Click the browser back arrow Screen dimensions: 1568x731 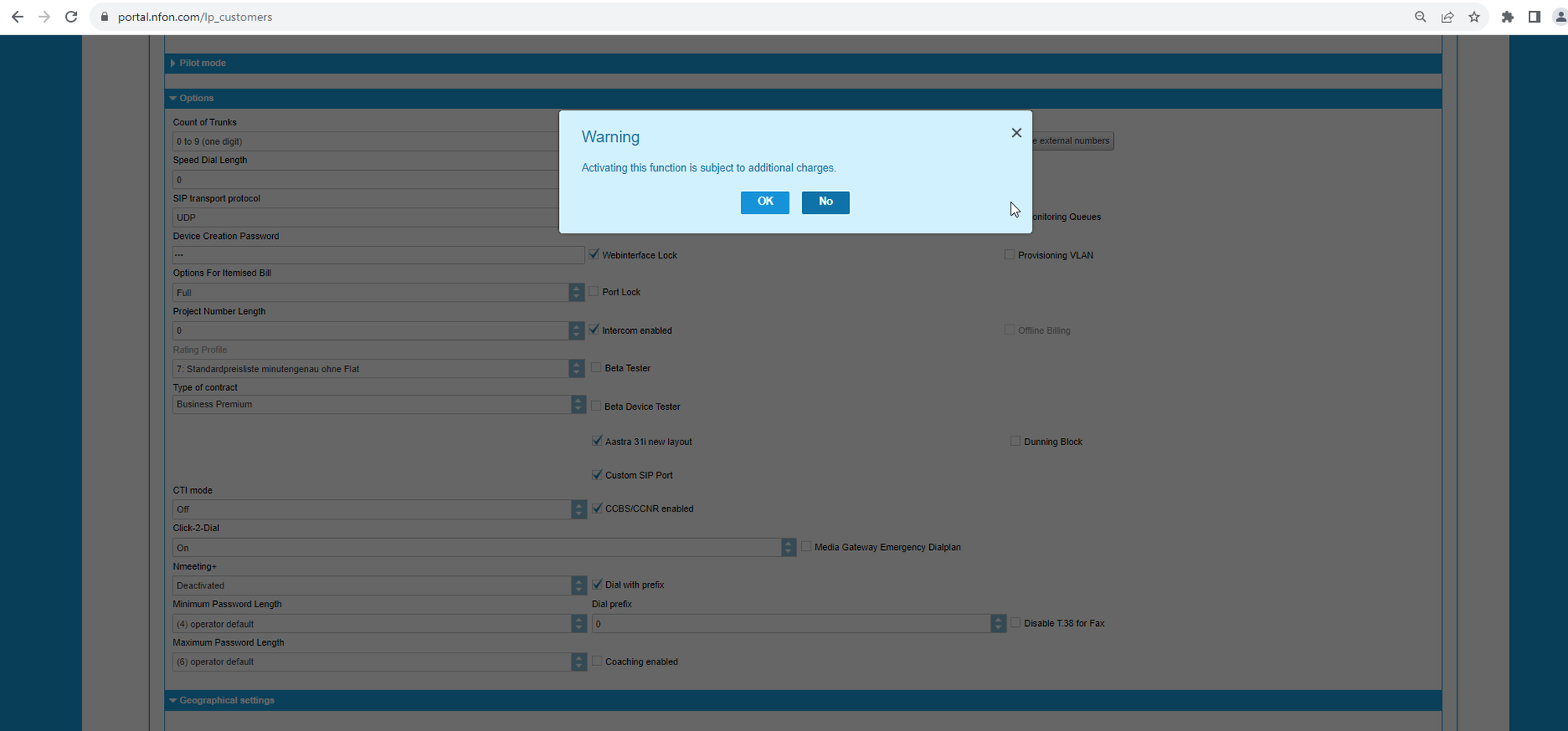pos(17,16)
